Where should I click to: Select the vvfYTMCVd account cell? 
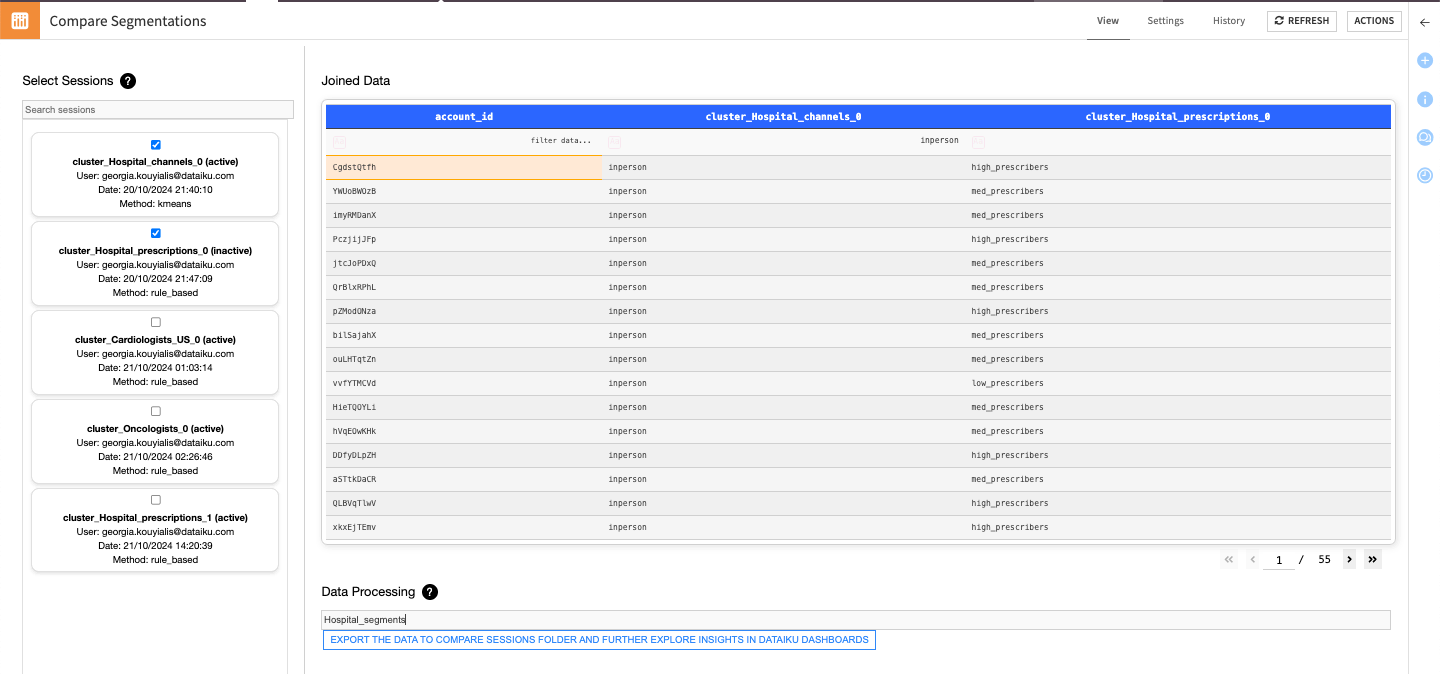point(464,384)
